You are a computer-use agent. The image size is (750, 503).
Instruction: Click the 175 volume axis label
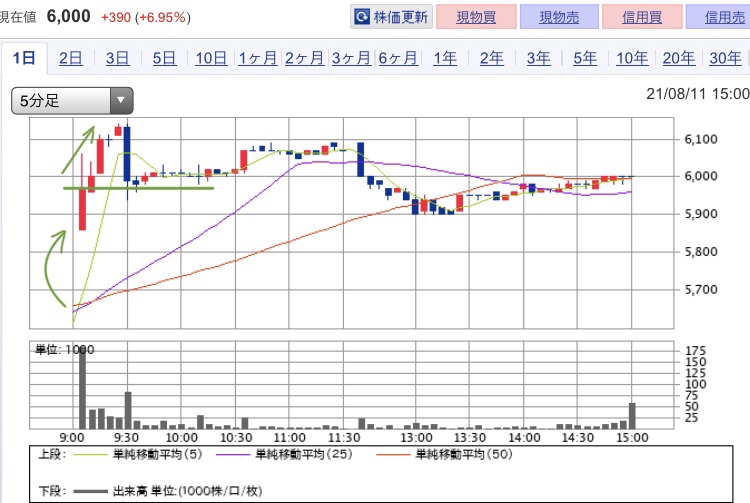pos(695,351)
